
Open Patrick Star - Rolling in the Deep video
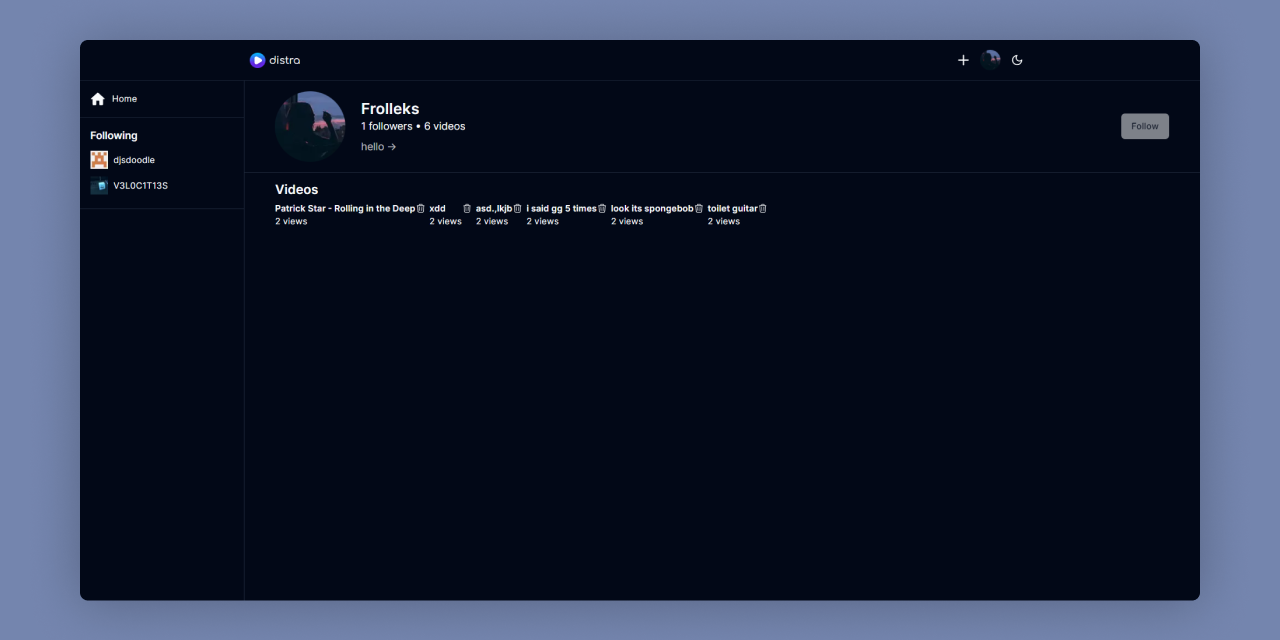(x=345, y=209)
